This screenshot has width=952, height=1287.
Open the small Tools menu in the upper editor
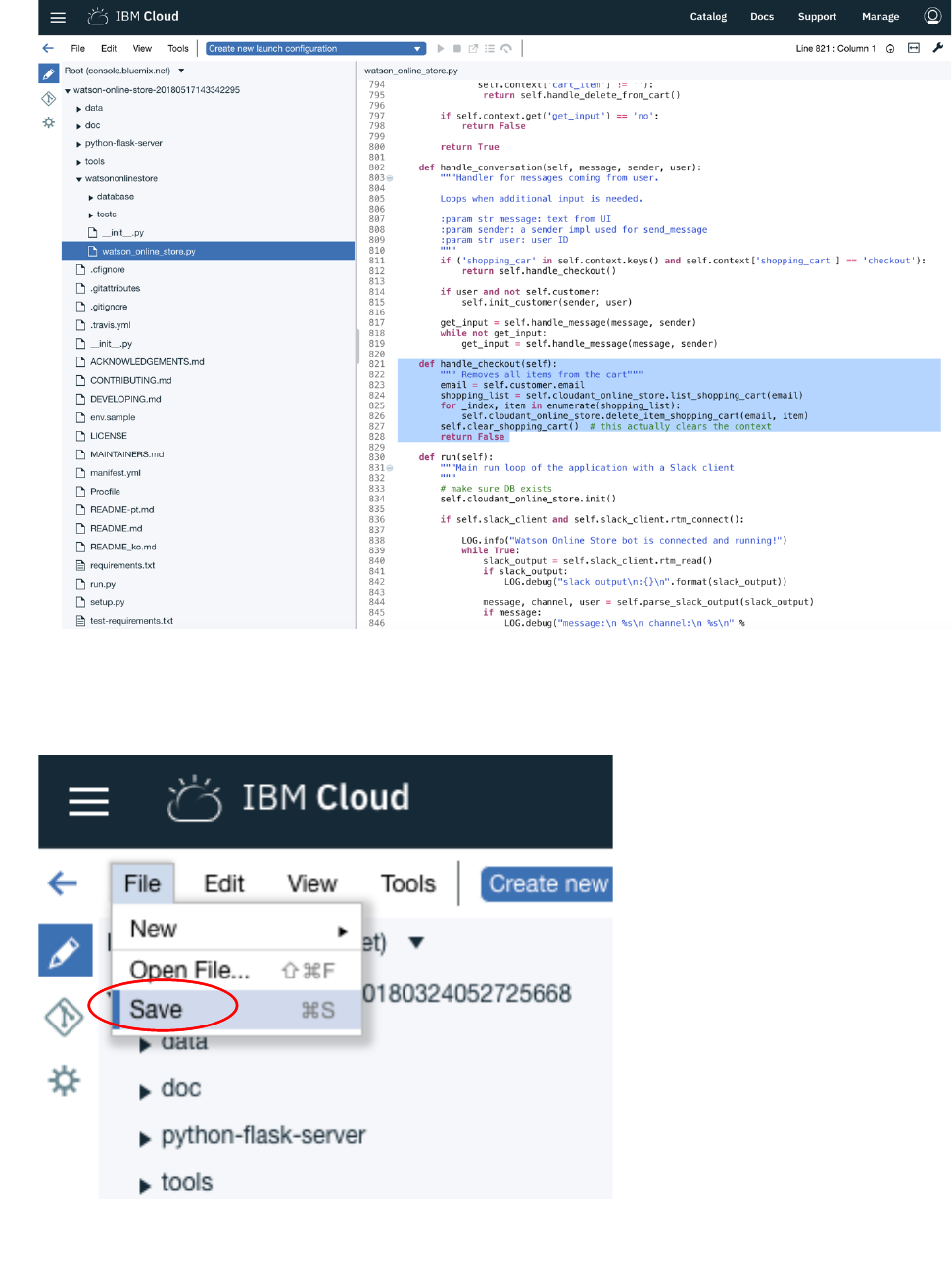click(x=178, y=48)
